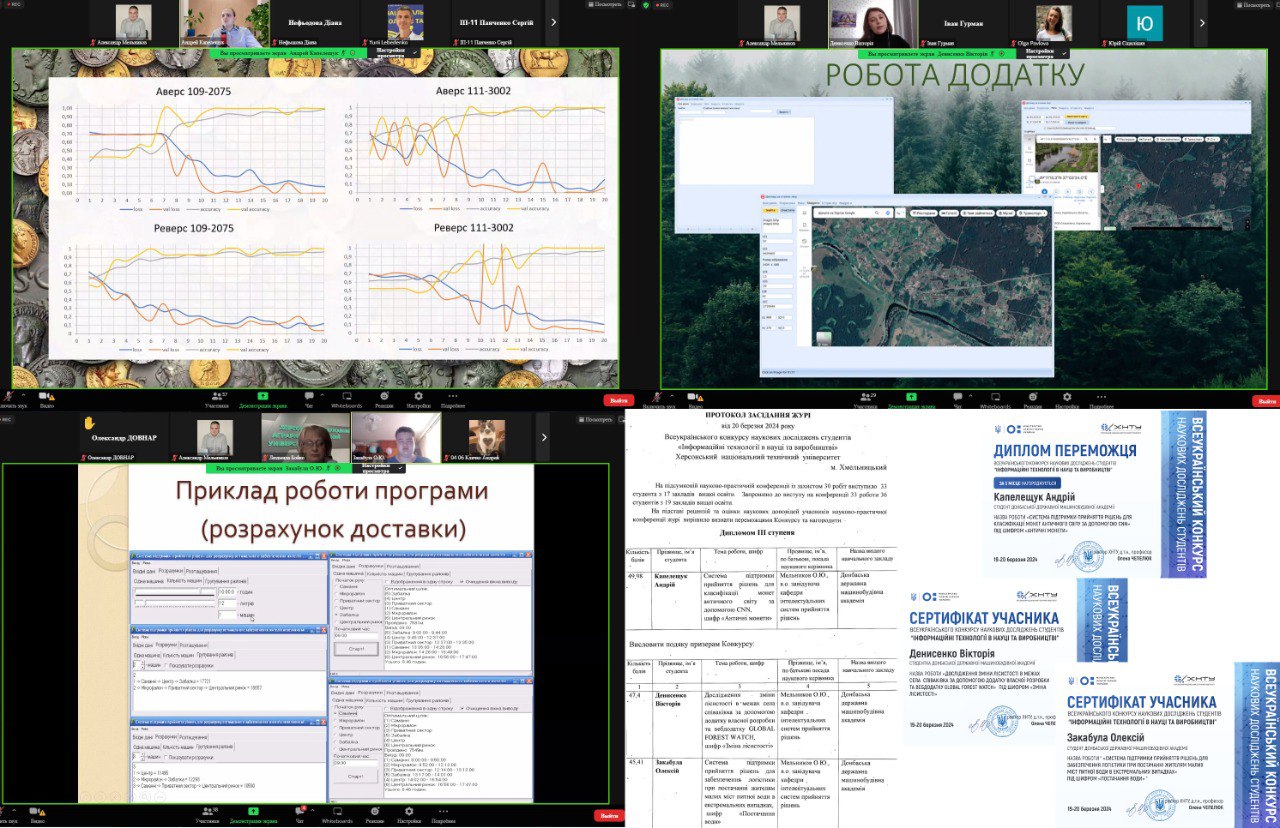This screenshot has height=828, width=1280.
Task: Open Подробнее menu in coin charts Zoom window
Action: [x=453, y=400]
